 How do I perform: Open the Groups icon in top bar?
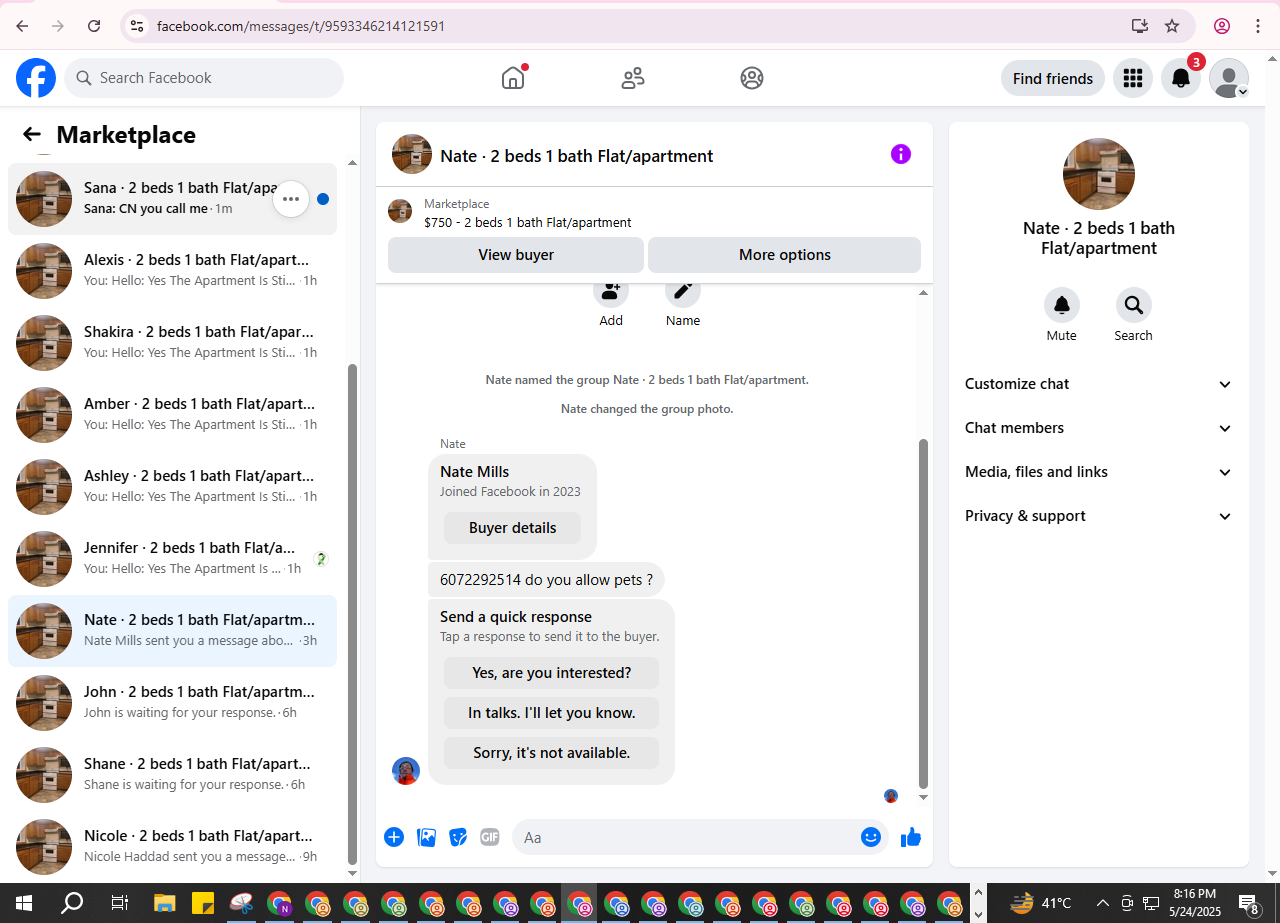click(x=752, y=78)
